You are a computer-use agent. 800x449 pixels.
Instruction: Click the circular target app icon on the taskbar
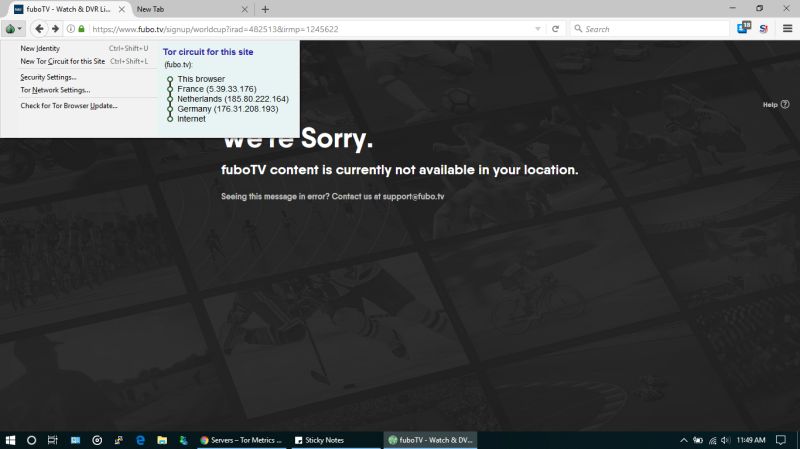97,440
